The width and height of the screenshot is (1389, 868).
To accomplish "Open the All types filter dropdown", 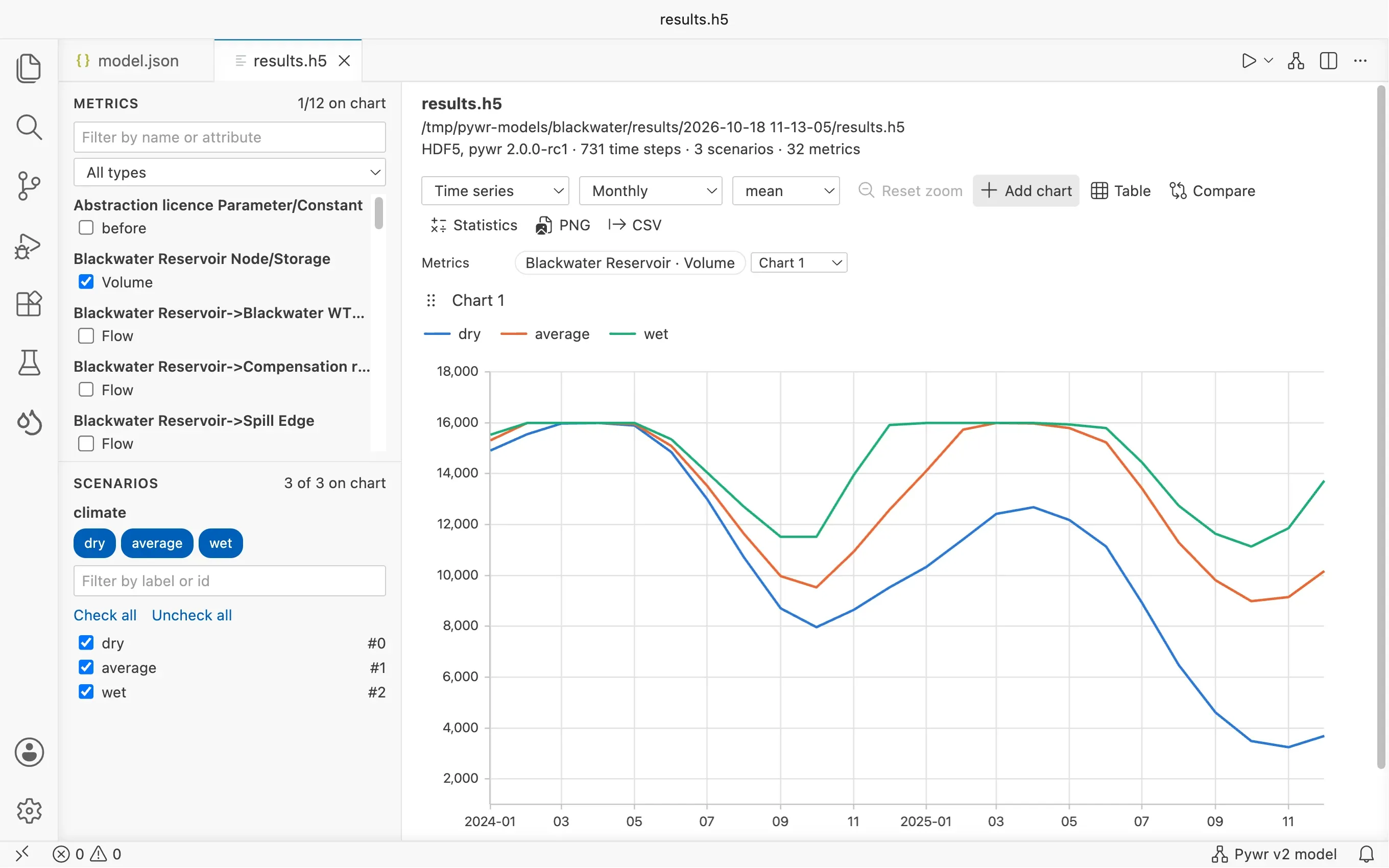I will click(x=230, y=172).
